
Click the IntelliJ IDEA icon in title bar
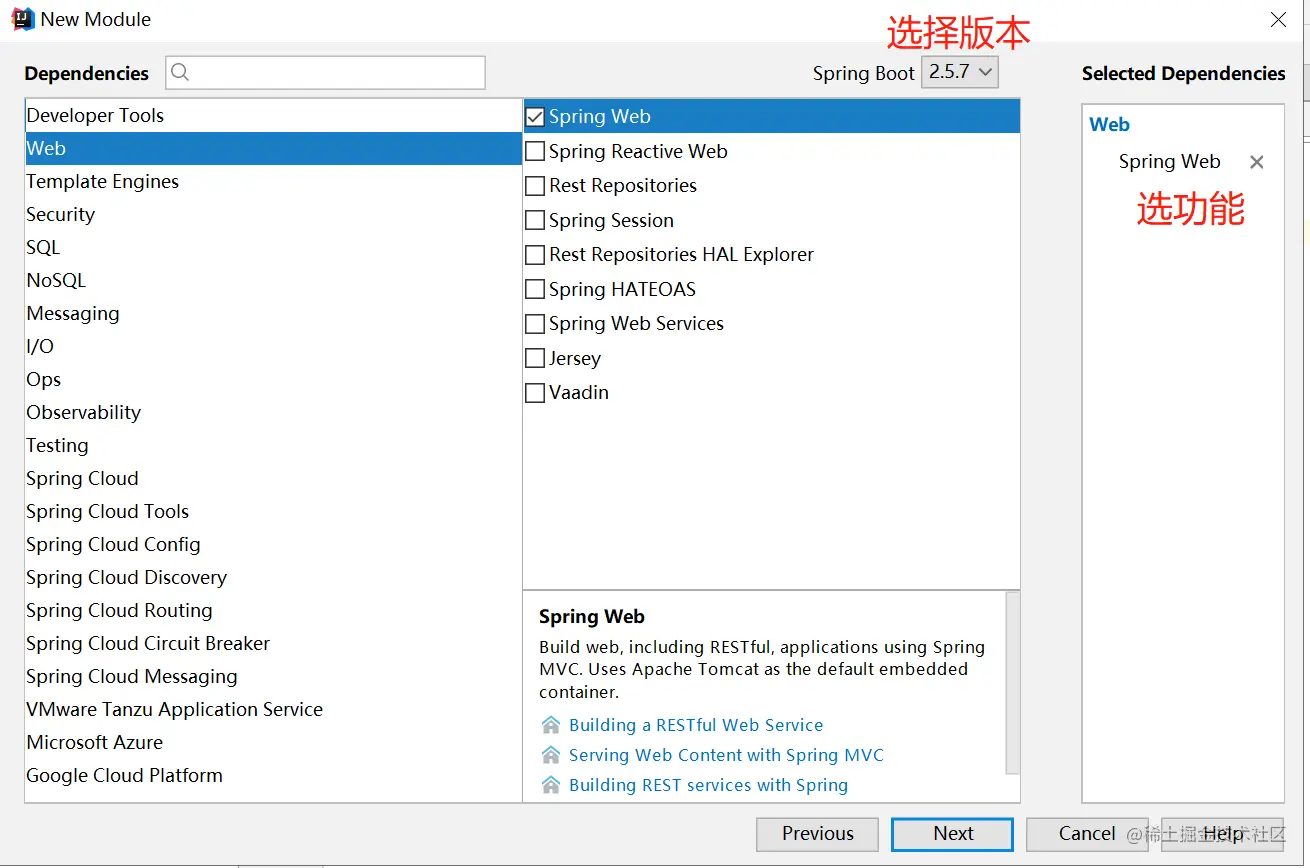(22, 19)
